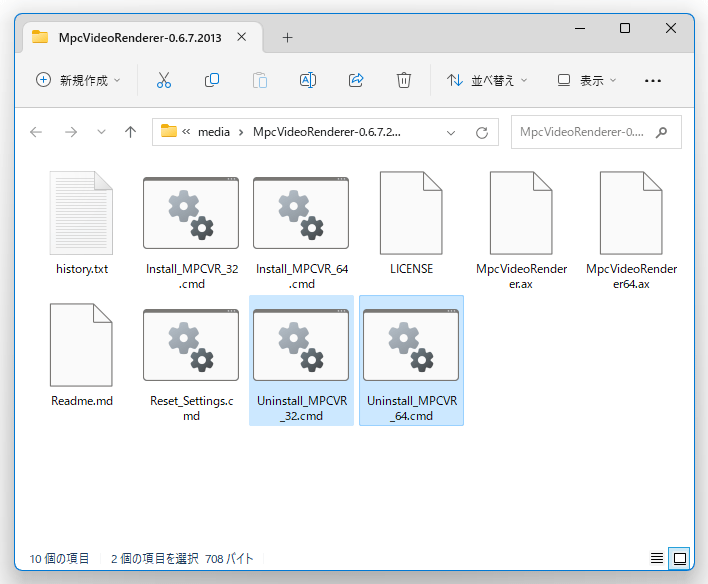Click MpcVideoRenderer-0.6.7.2... breadcrumb segment
Viewport: 708px width, 584px height.
(x=326, y=132)
